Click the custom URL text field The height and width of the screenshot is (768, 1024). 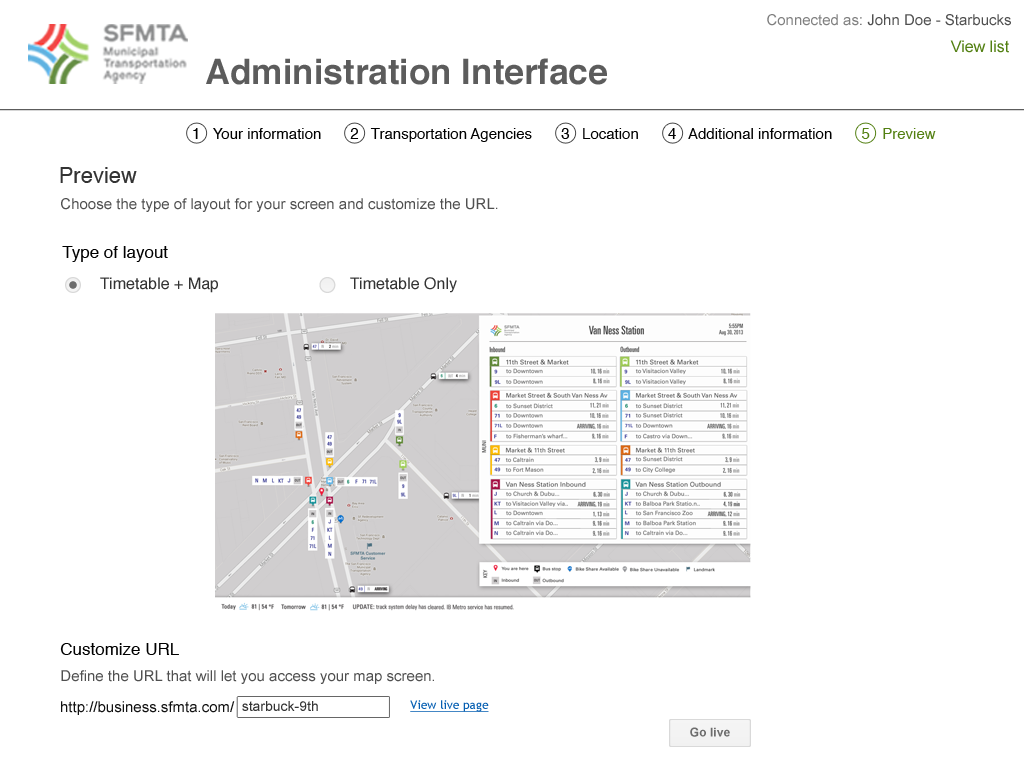click(313, 707)
